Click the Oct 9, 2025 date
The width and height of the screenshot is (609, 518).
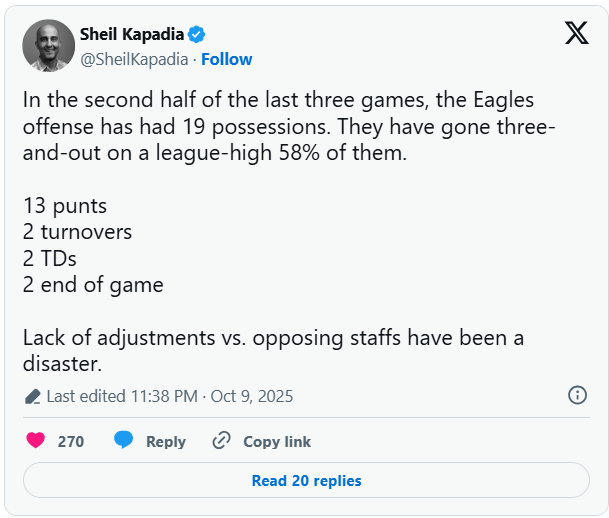click(x=252, y=396)
